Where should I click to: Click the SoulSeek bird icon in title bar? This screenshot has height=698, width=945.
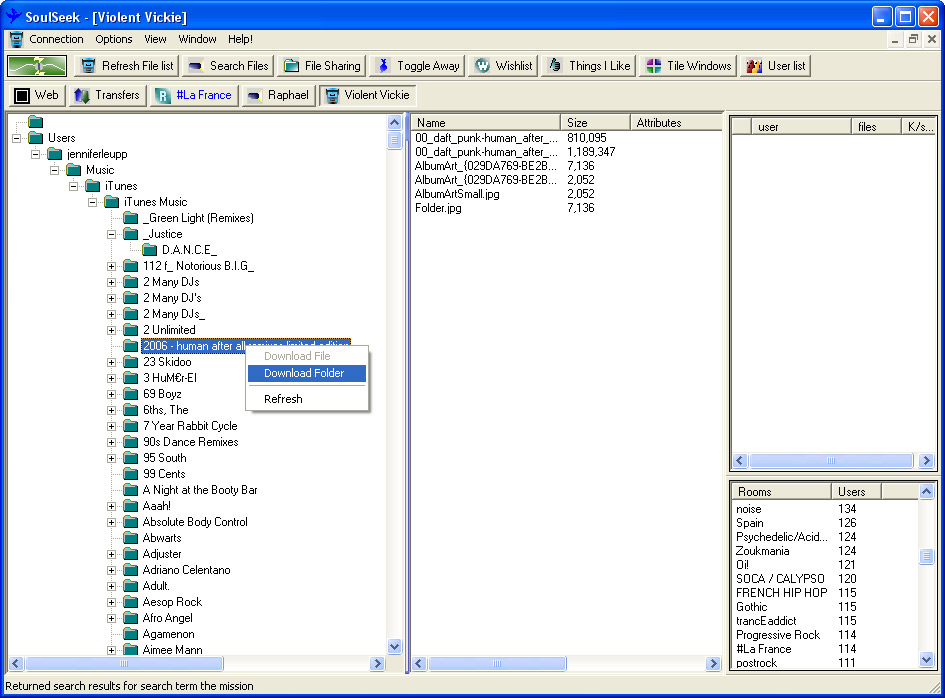tap(13, 16)
